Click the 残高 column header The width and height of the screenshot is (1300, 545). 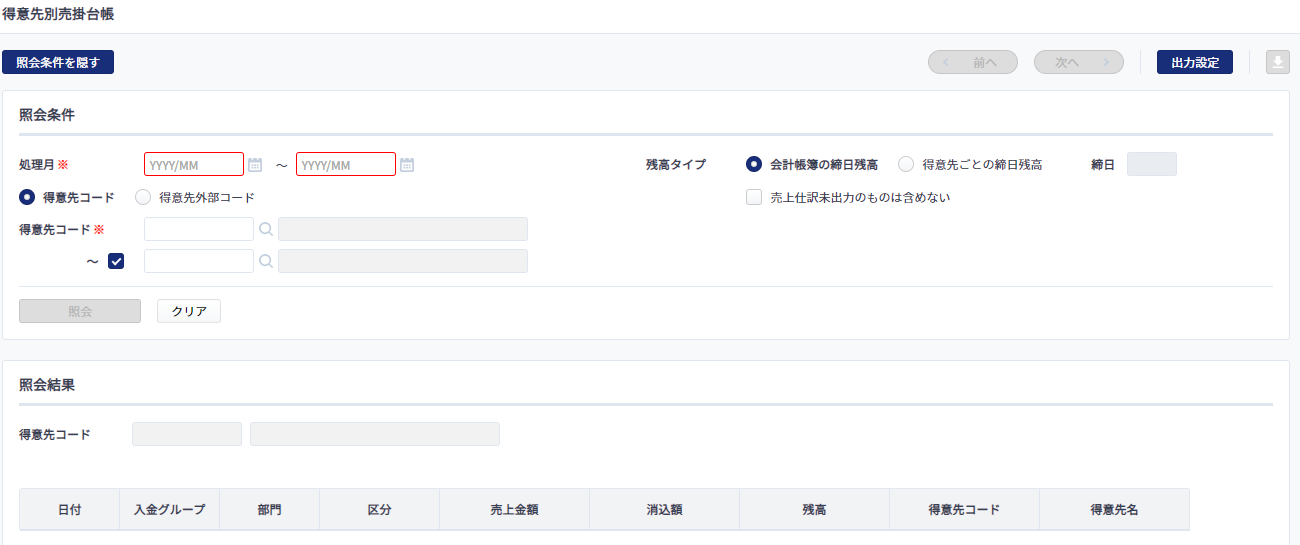(814, 509)
